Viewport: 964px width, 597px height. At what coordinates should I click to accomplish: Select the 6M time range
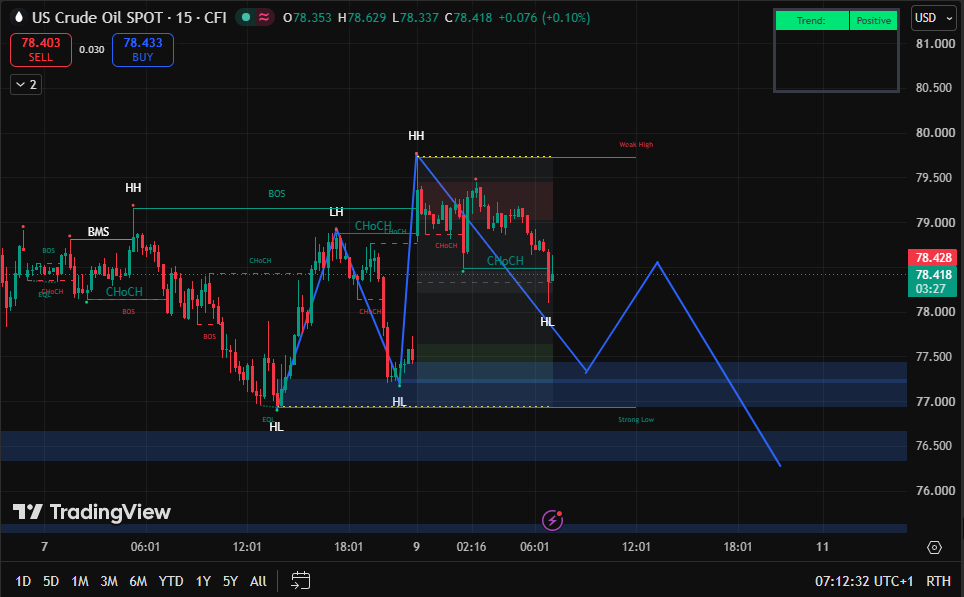click(138, 581)
